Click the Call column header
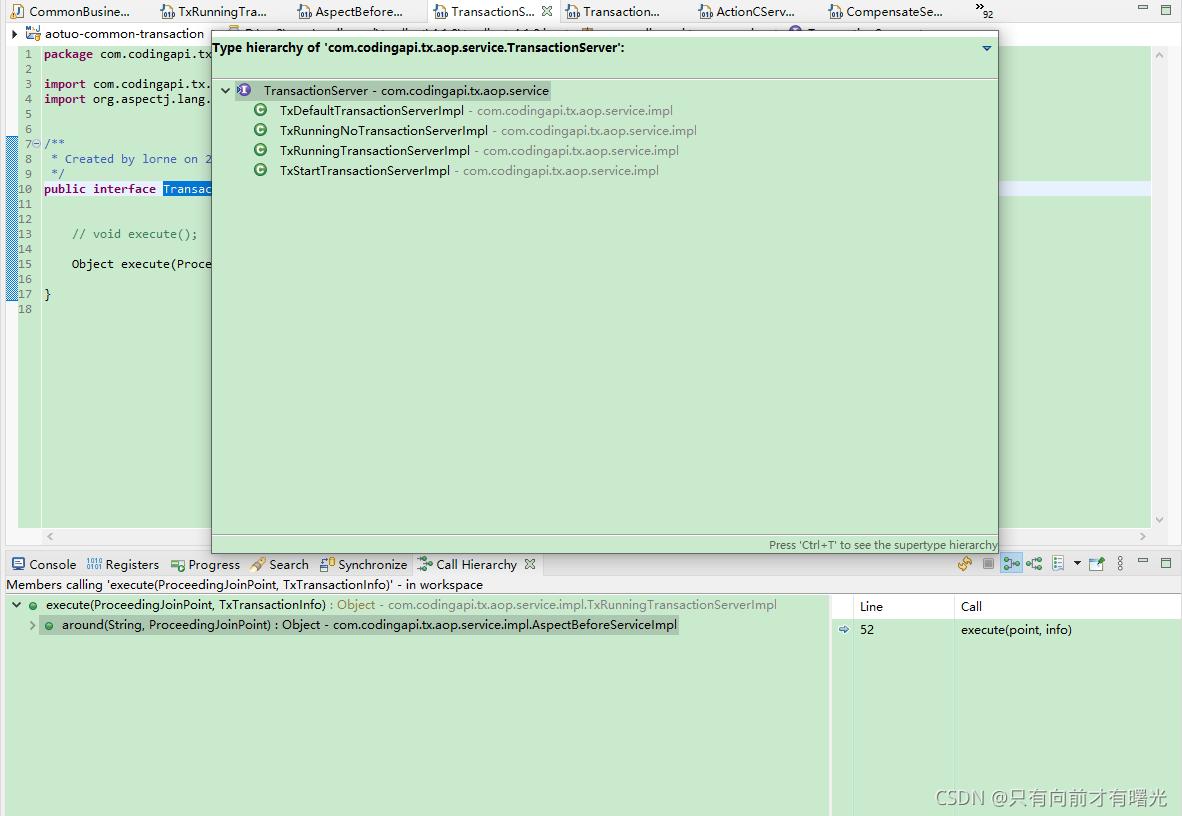This screenshot has width=1182, height=816. (x=1067, y=606)
